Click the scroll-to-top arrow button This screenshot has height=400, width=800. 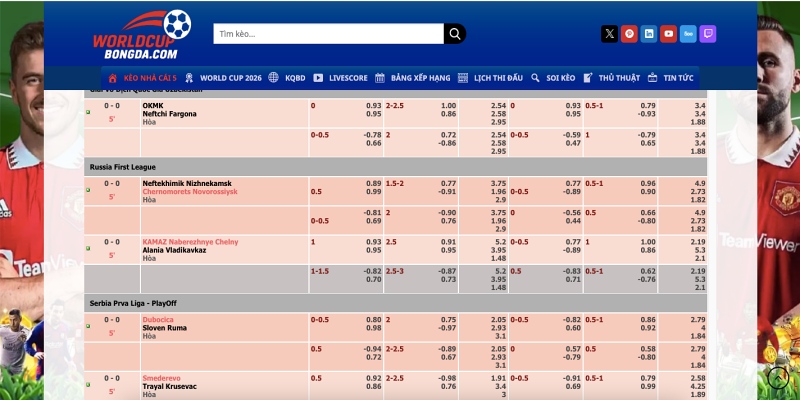[x=778, y=377]
